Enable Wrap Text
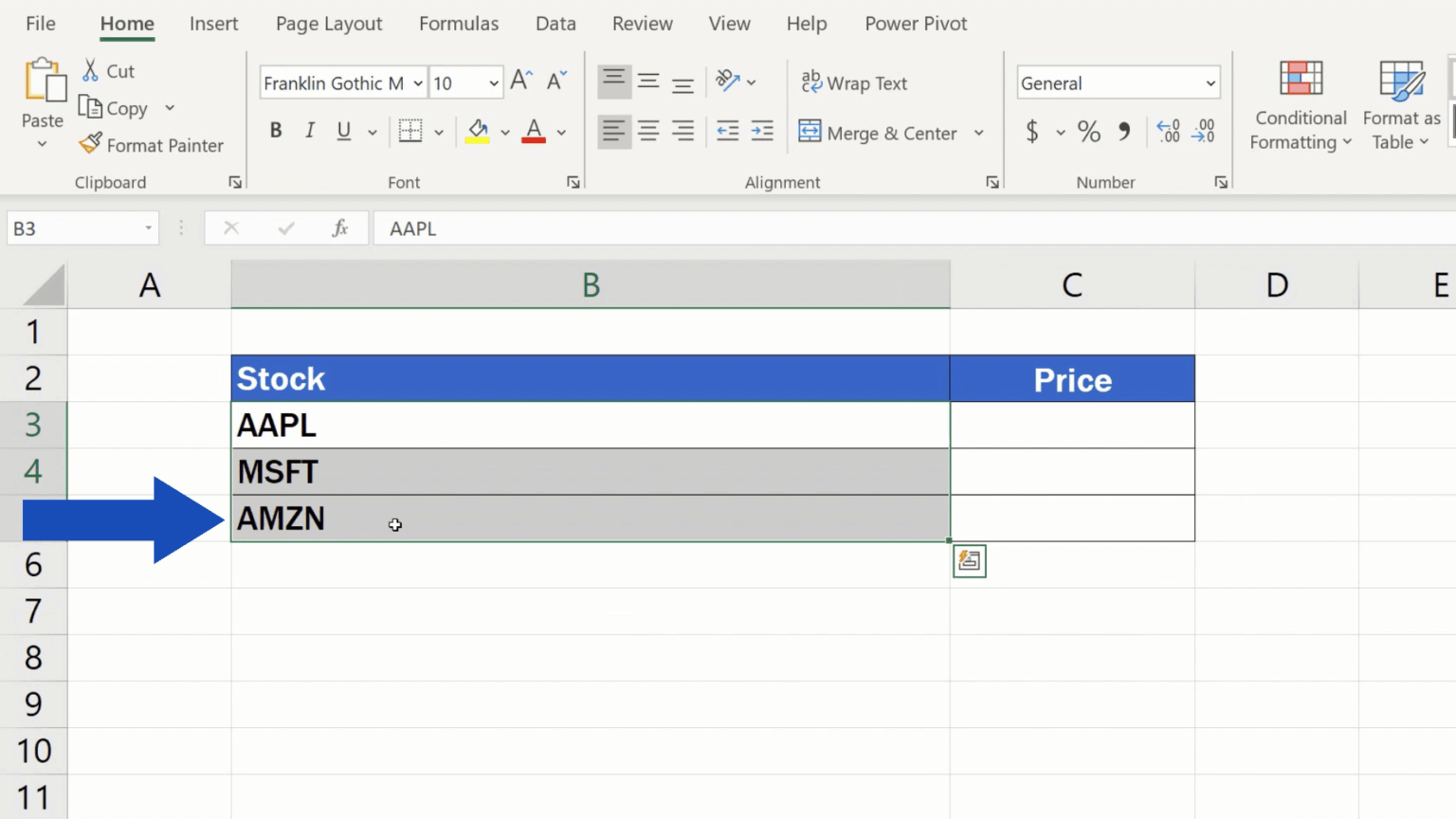The width and height of the screenshot is (1456, 819). 854,83
